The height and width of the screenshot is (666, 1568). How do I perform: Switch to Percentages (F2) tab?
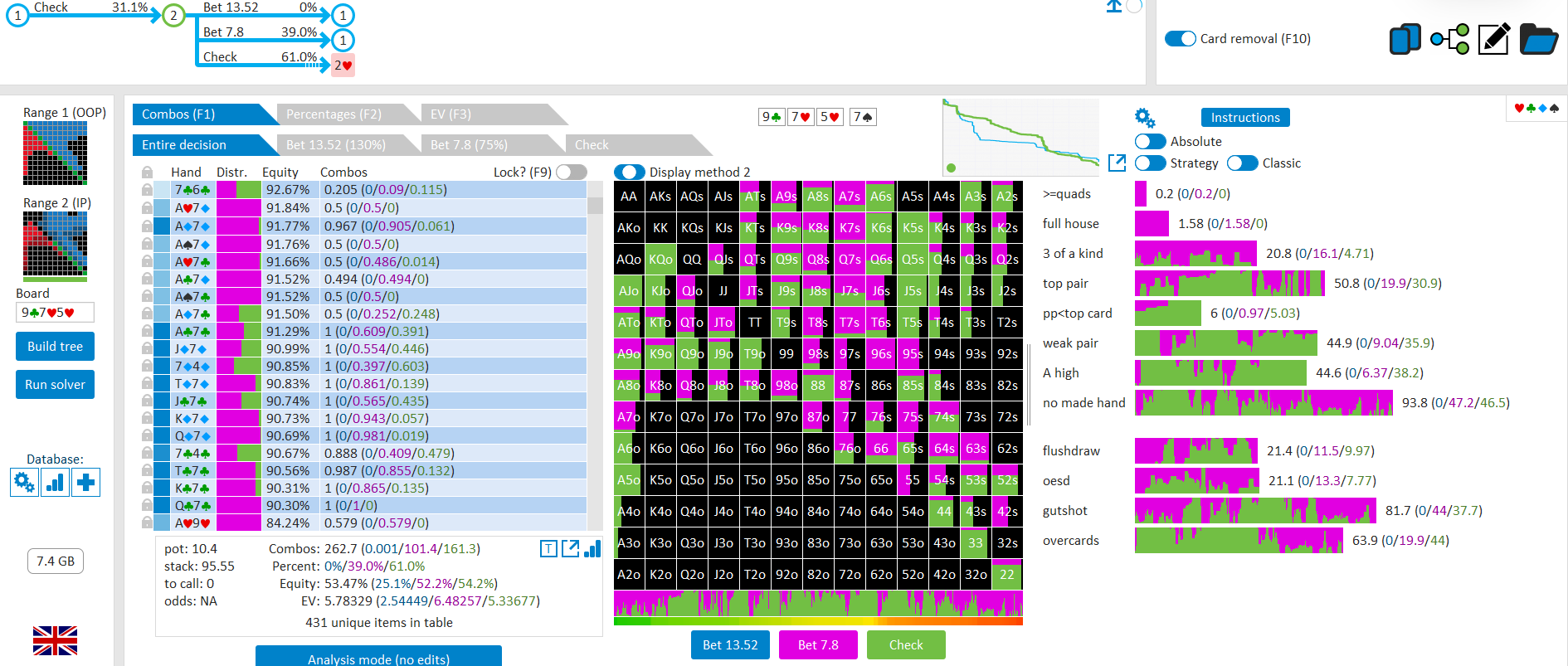tap(347, 114)
